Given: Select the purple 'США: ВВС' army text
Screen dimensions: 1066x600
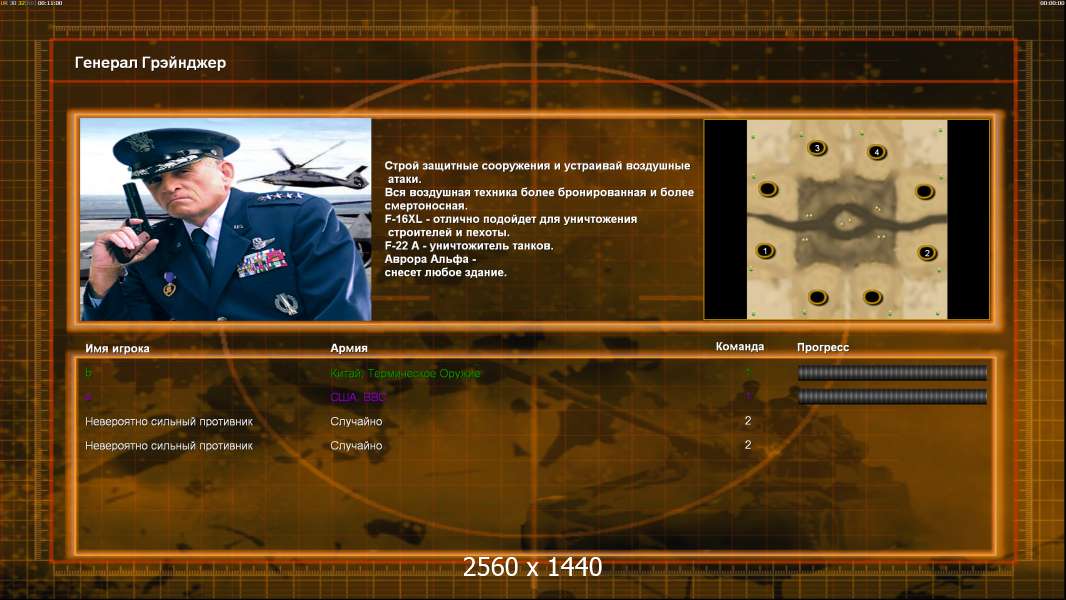Looking at the screenshot, I should [358, 397].
